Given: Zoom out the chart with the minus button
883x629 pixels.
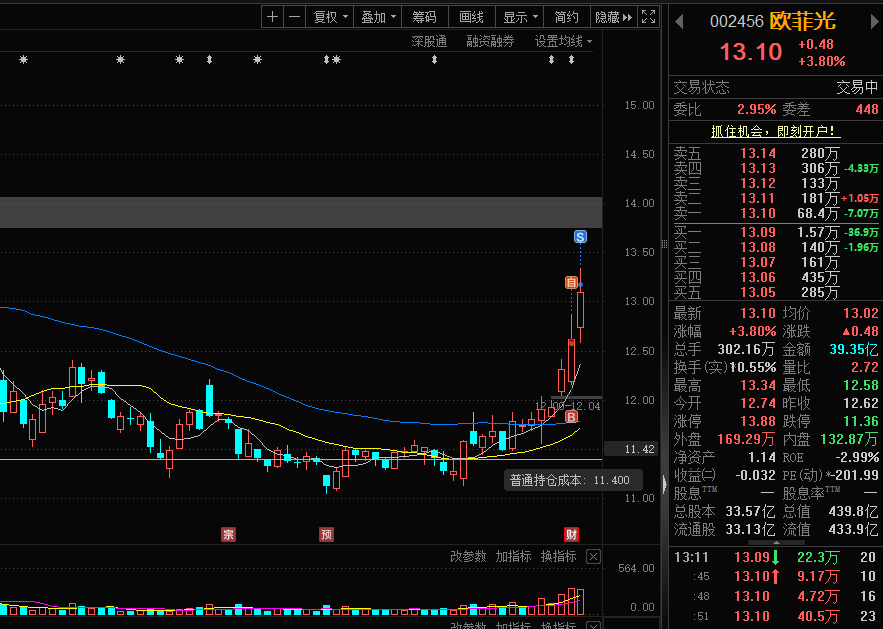Looking at the screenshot, I should point(295,17).
